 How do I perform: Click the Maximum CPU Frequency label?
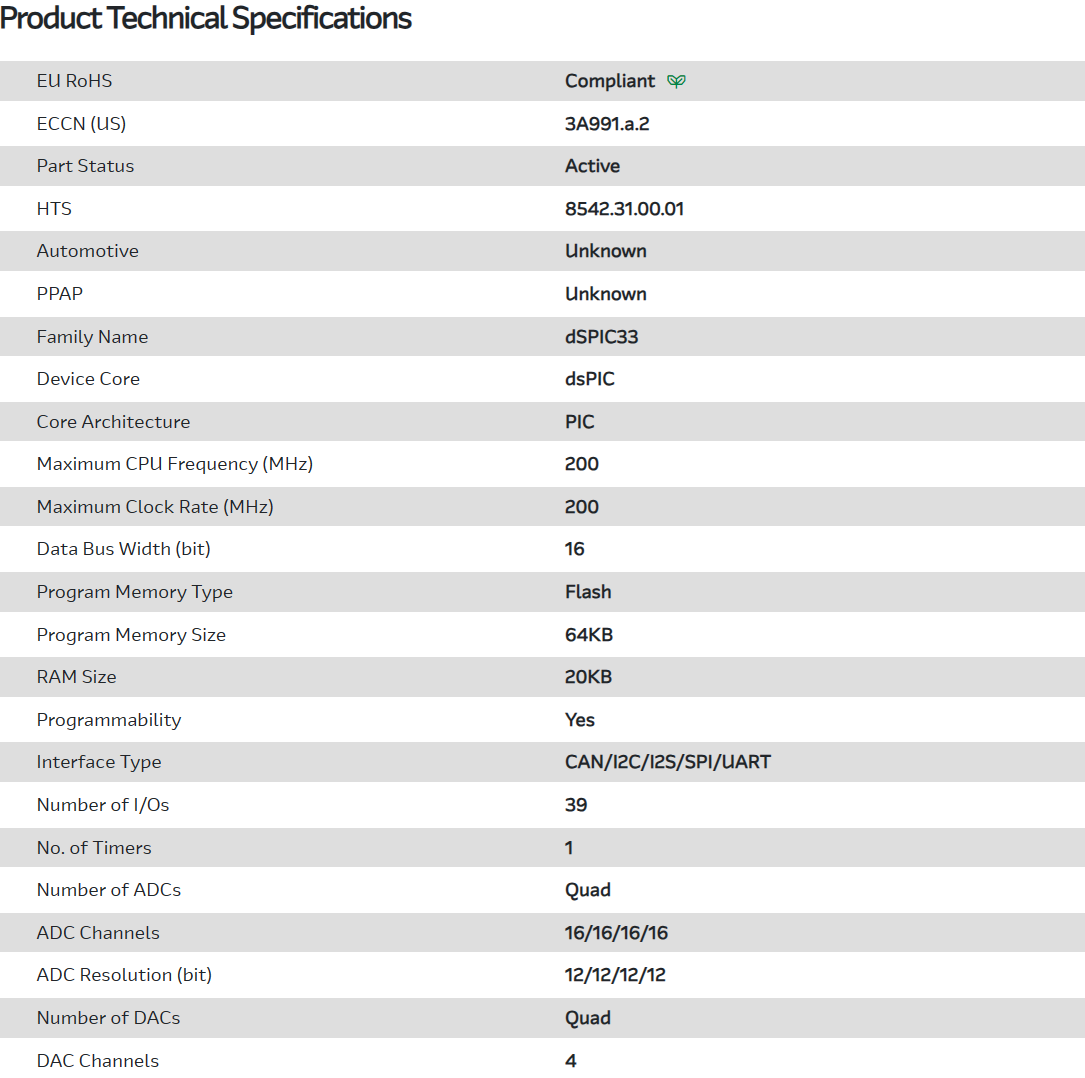pos(175,464)
